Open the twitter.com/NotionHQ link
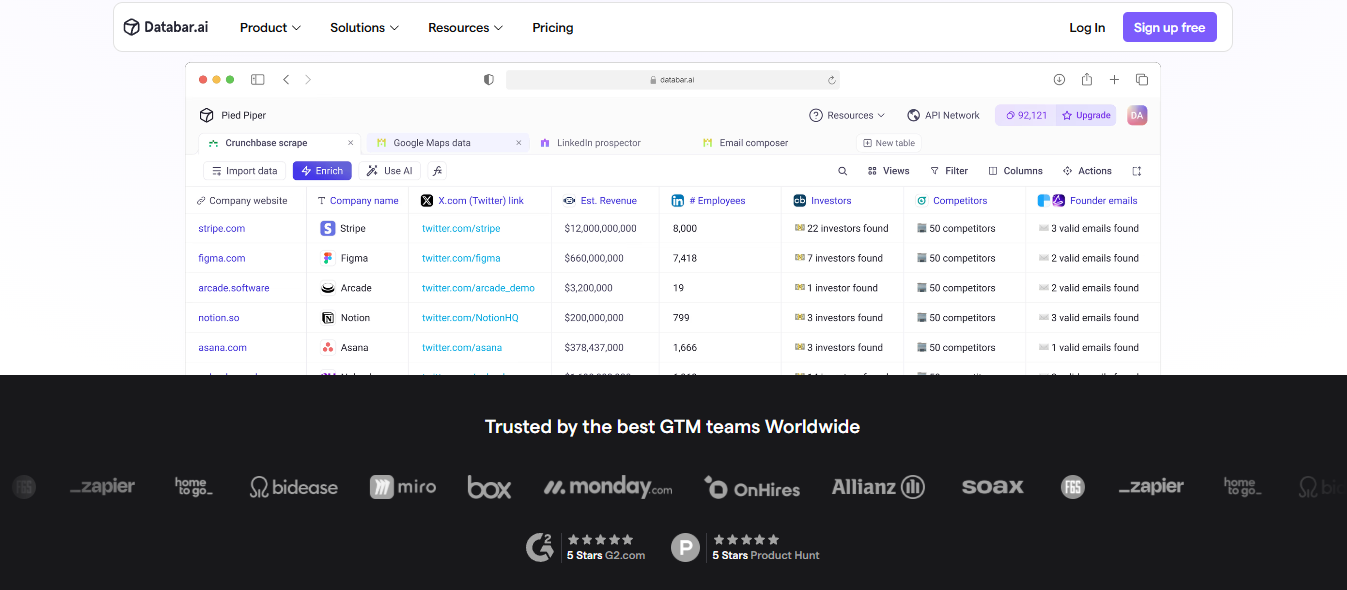The height and width of the screenshot is (590, 1347). click(x=470, y=318)
